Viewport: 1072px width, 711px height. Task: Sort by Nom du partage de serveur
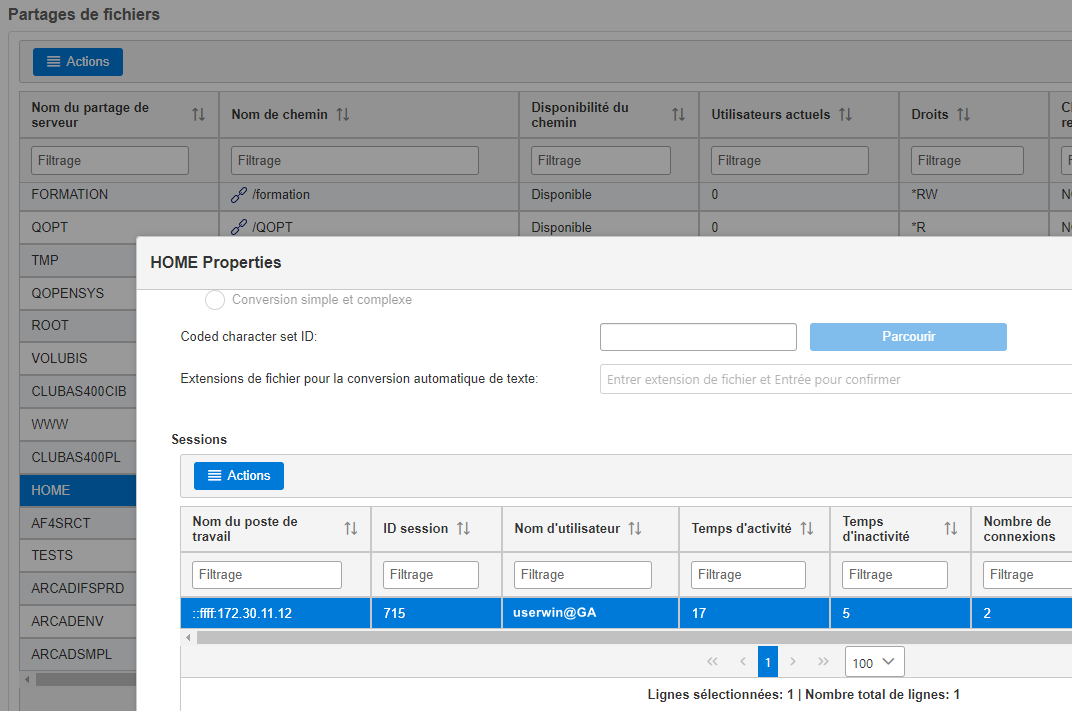198,115
